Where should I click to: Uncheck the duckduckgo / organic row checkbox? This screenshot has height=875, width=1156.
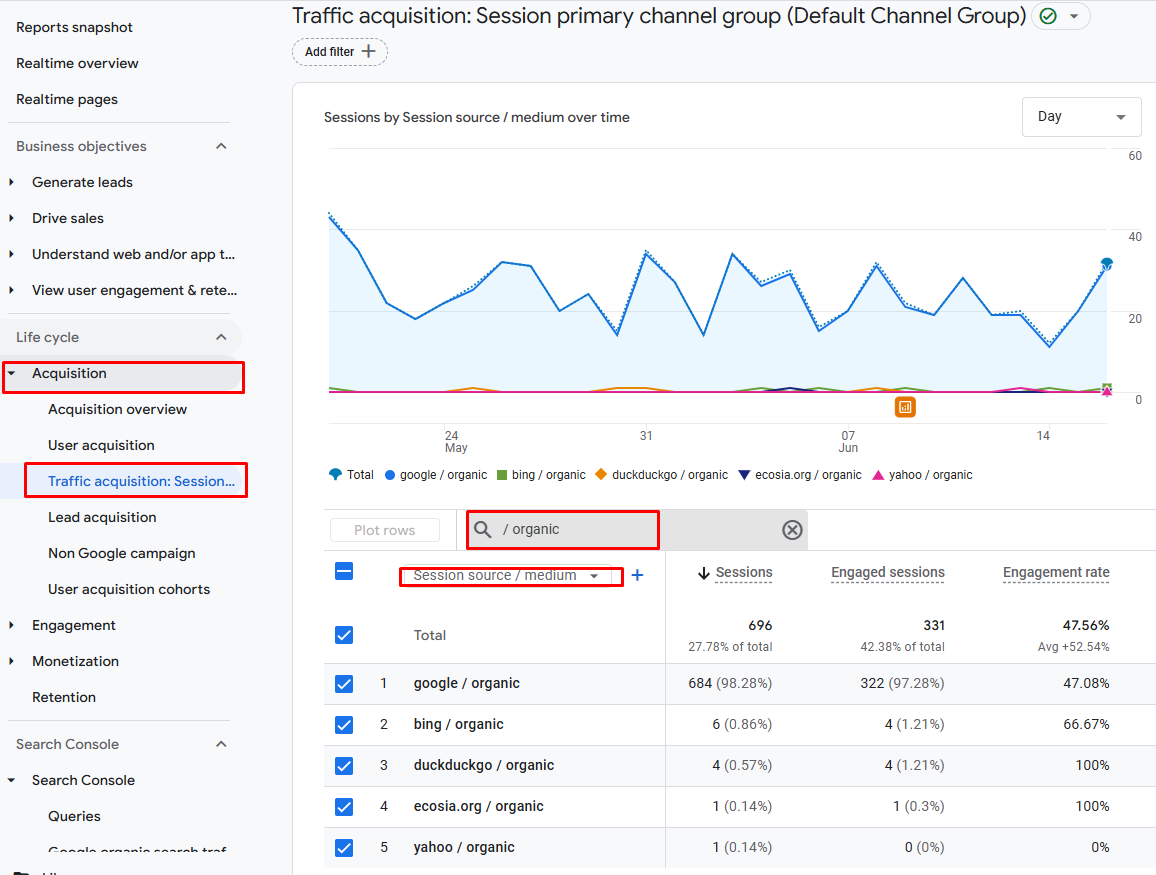(344, 766)
